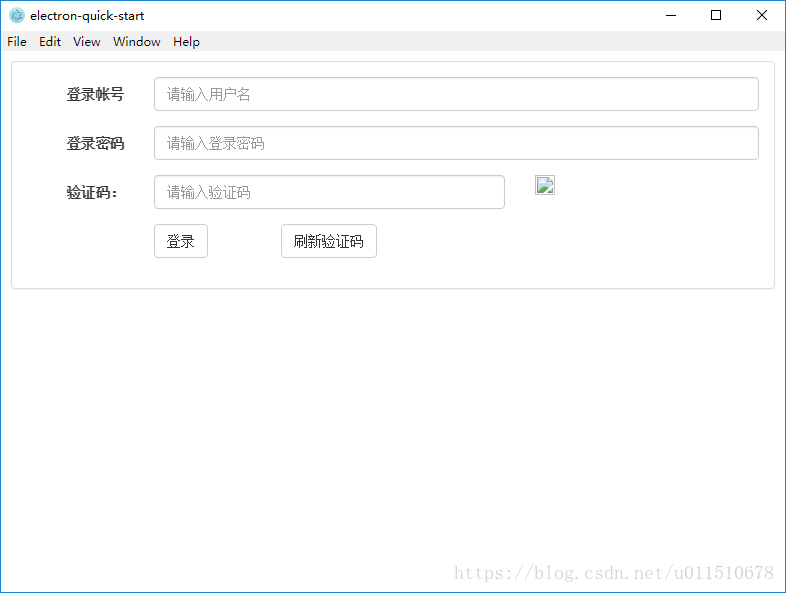786x593 pixels.
Task: Click the 验证码: label text
Action: coord(92,192)
